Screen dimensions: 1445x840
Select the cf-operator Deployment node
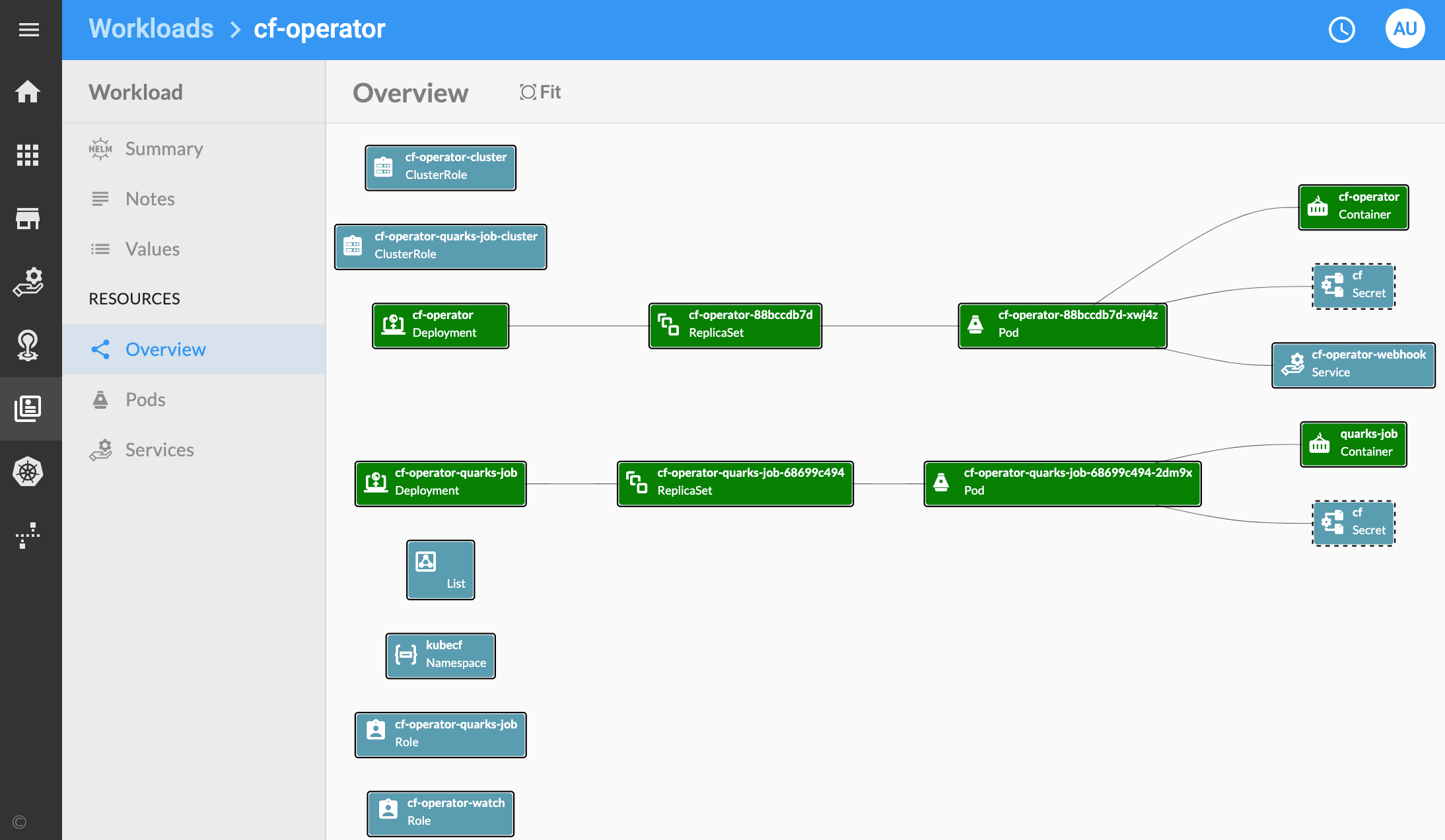[x=441, y=325]
